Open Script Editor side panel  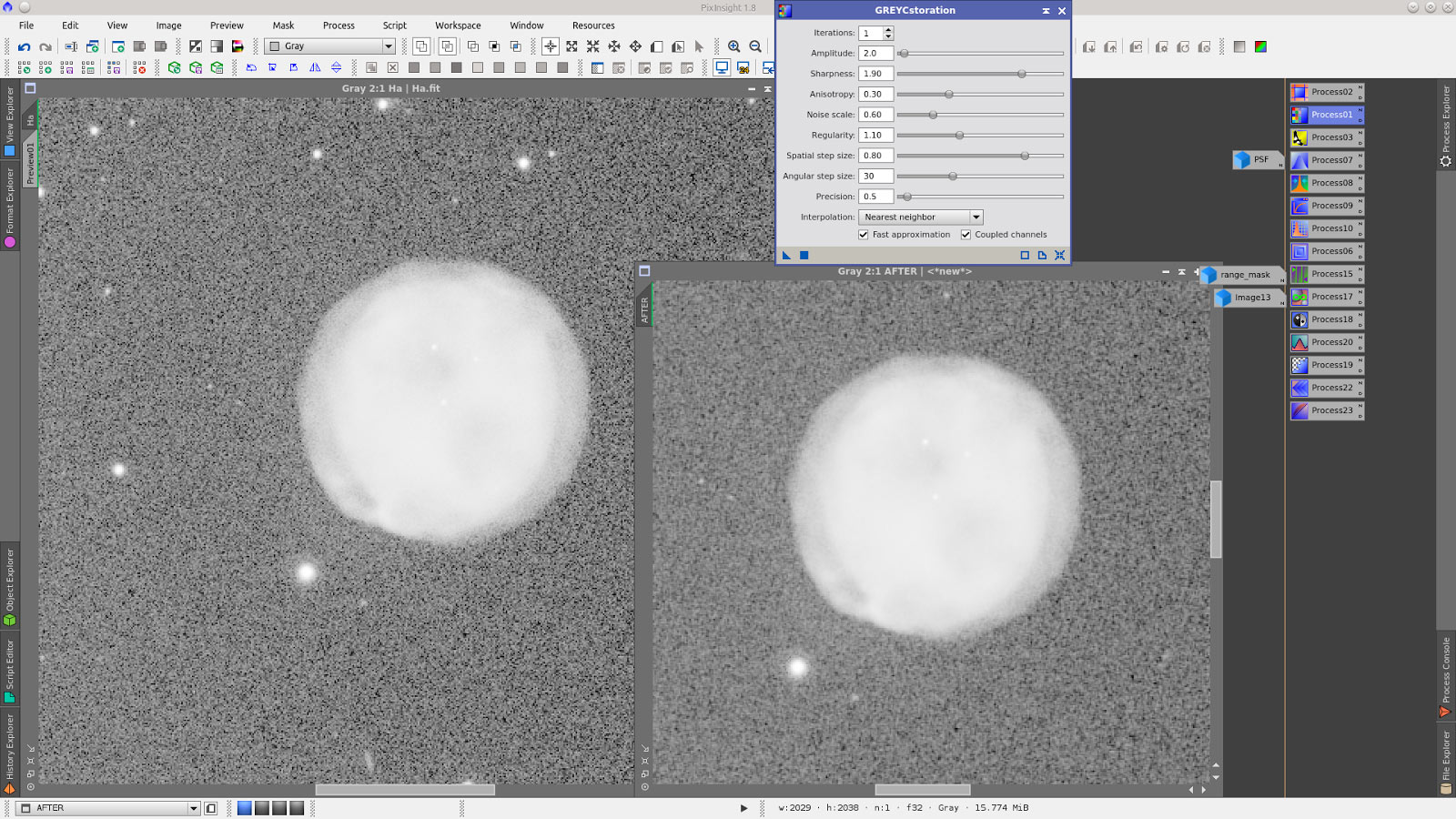pos(10,671)
